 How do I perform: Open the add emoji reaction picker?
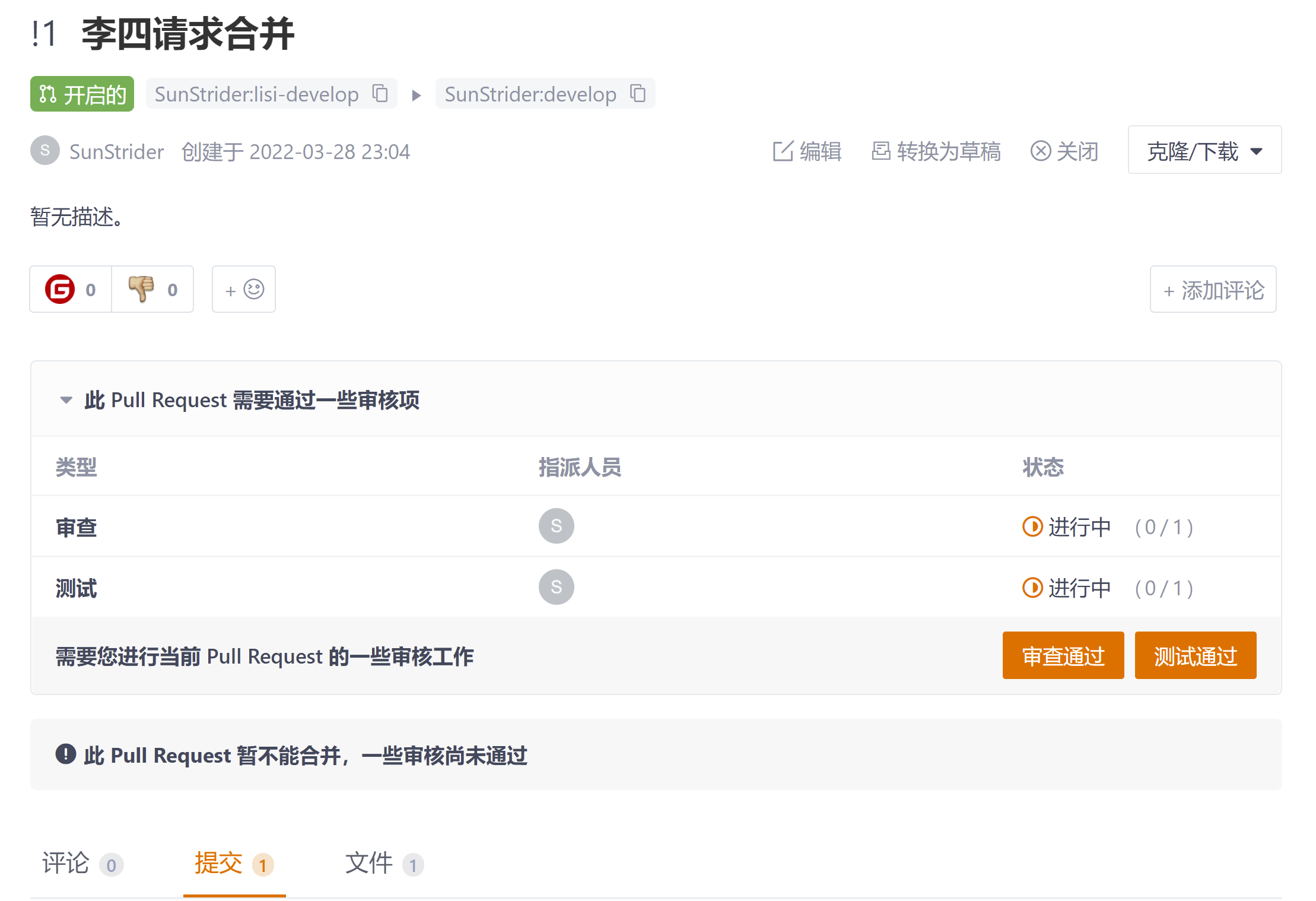[x=244, y=289]
